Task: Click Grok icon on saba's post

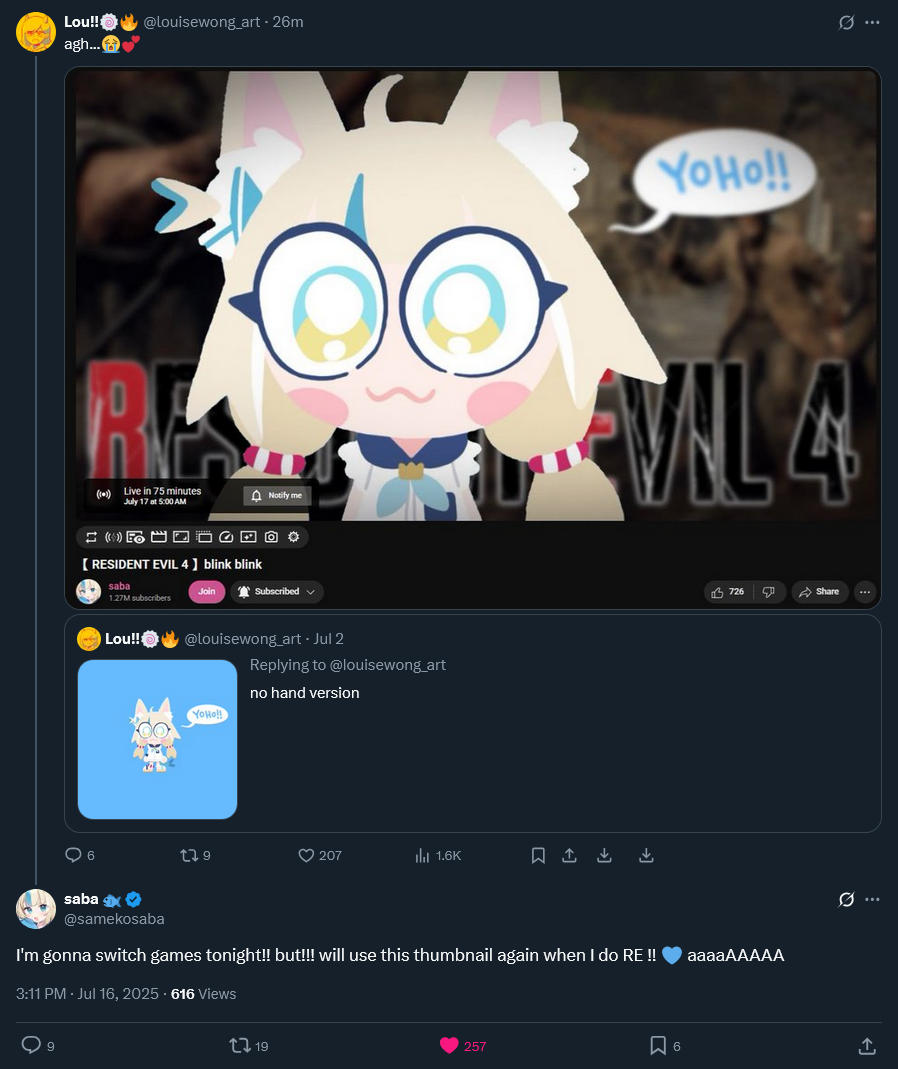Action: 846,899
